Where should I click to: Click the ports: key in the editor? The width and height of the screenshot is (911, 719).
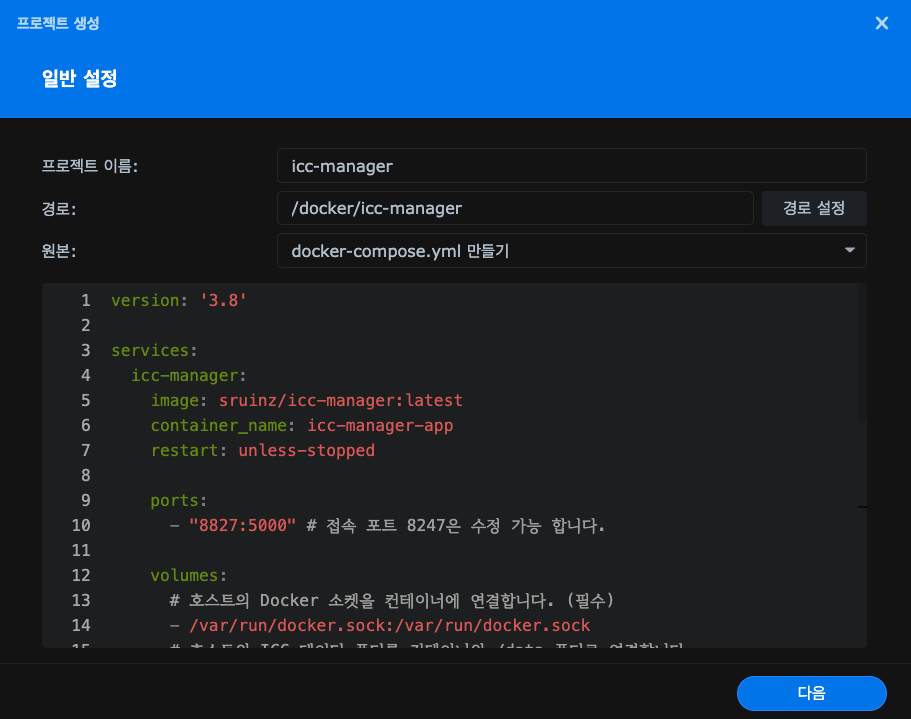click(178, 500)
